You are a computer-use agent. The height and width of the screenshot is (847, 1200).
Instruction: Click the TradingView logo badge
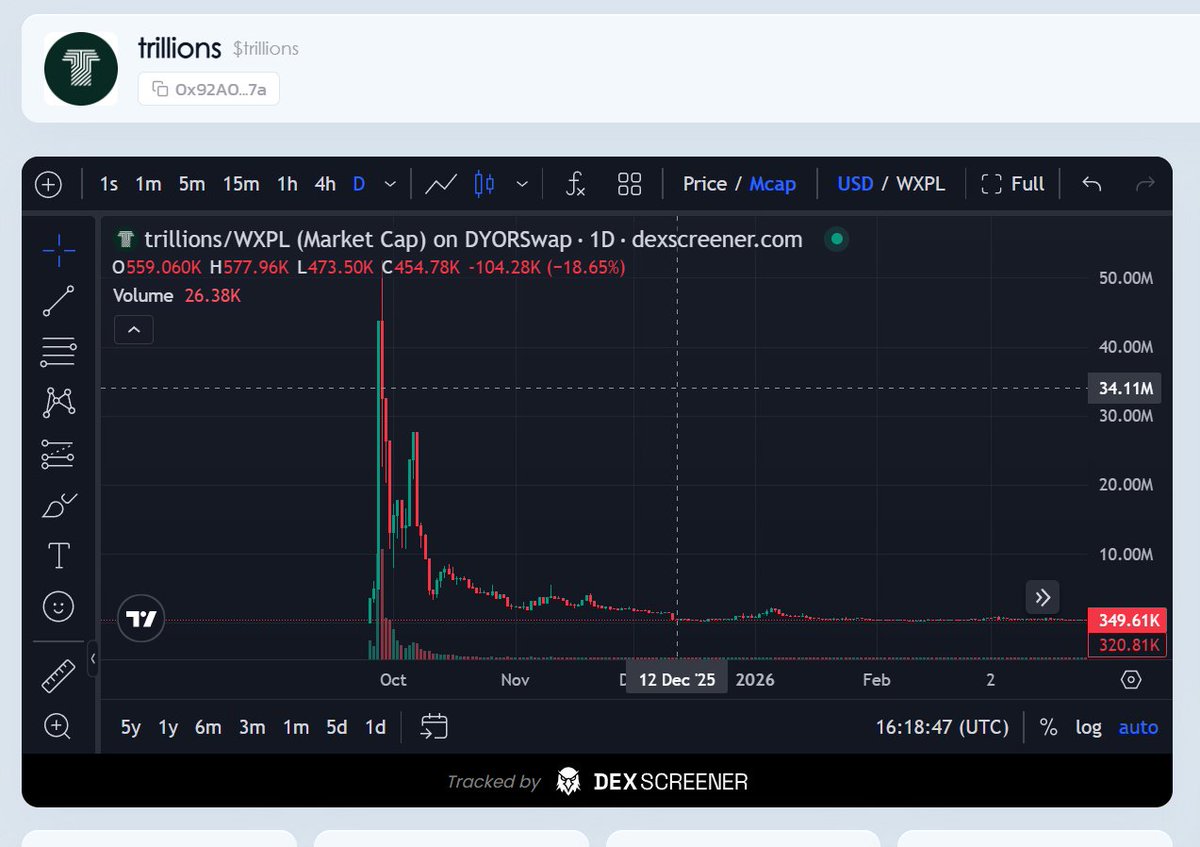141,619
